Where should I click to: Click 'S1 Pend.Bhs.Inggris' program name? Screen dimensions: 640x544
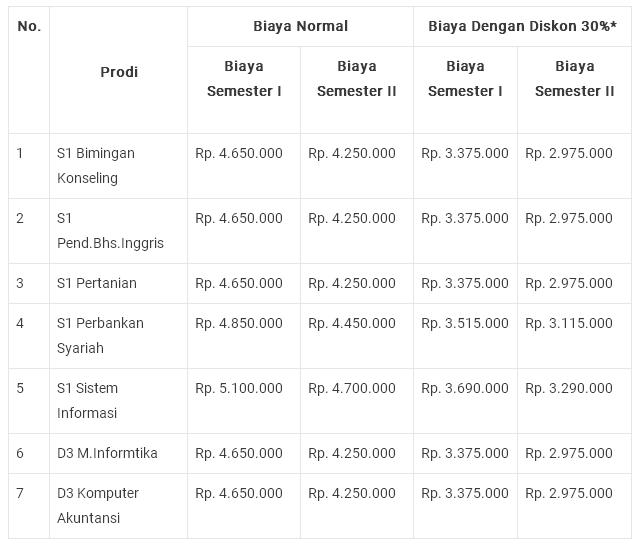110,231
